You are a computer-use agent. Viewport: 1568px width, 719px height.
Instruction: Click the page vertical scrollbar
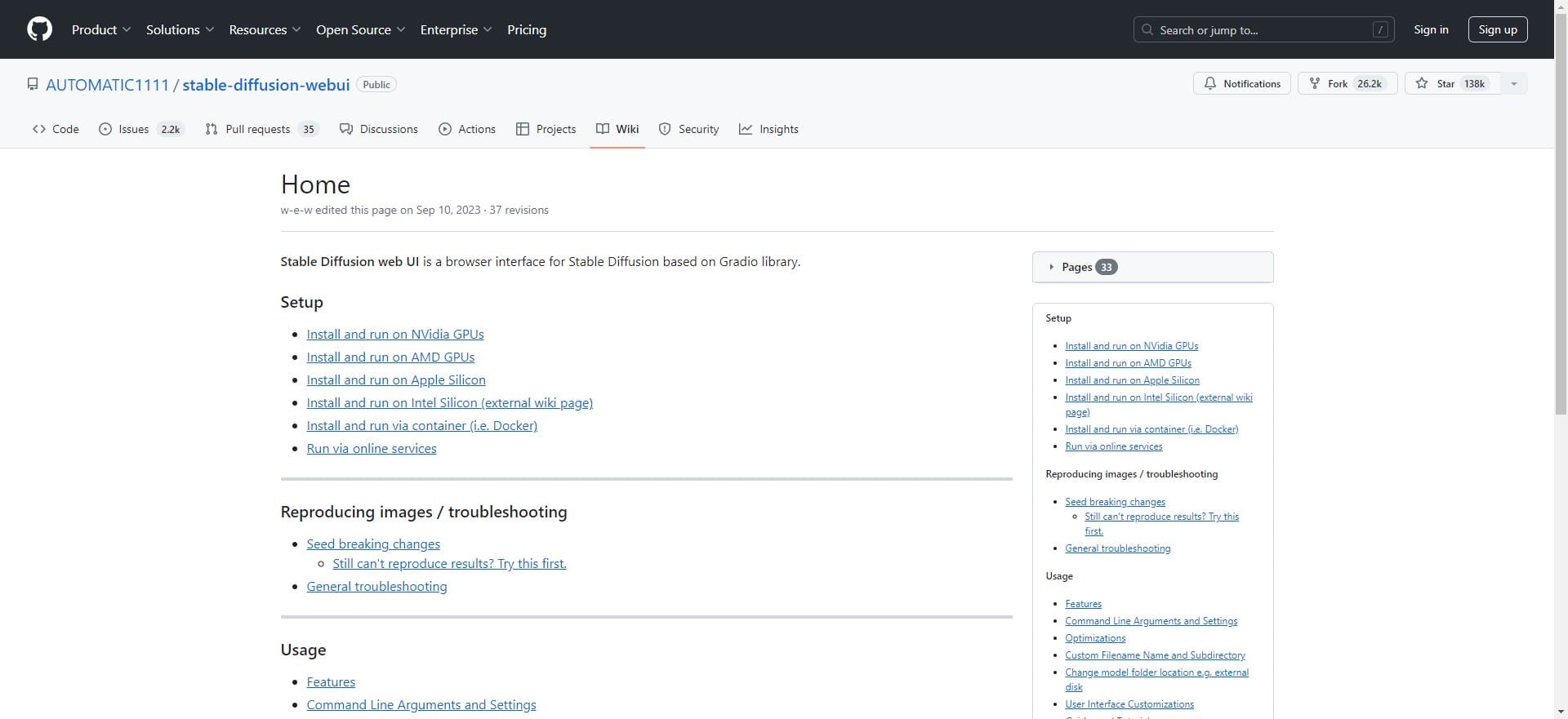[1561, 212]
